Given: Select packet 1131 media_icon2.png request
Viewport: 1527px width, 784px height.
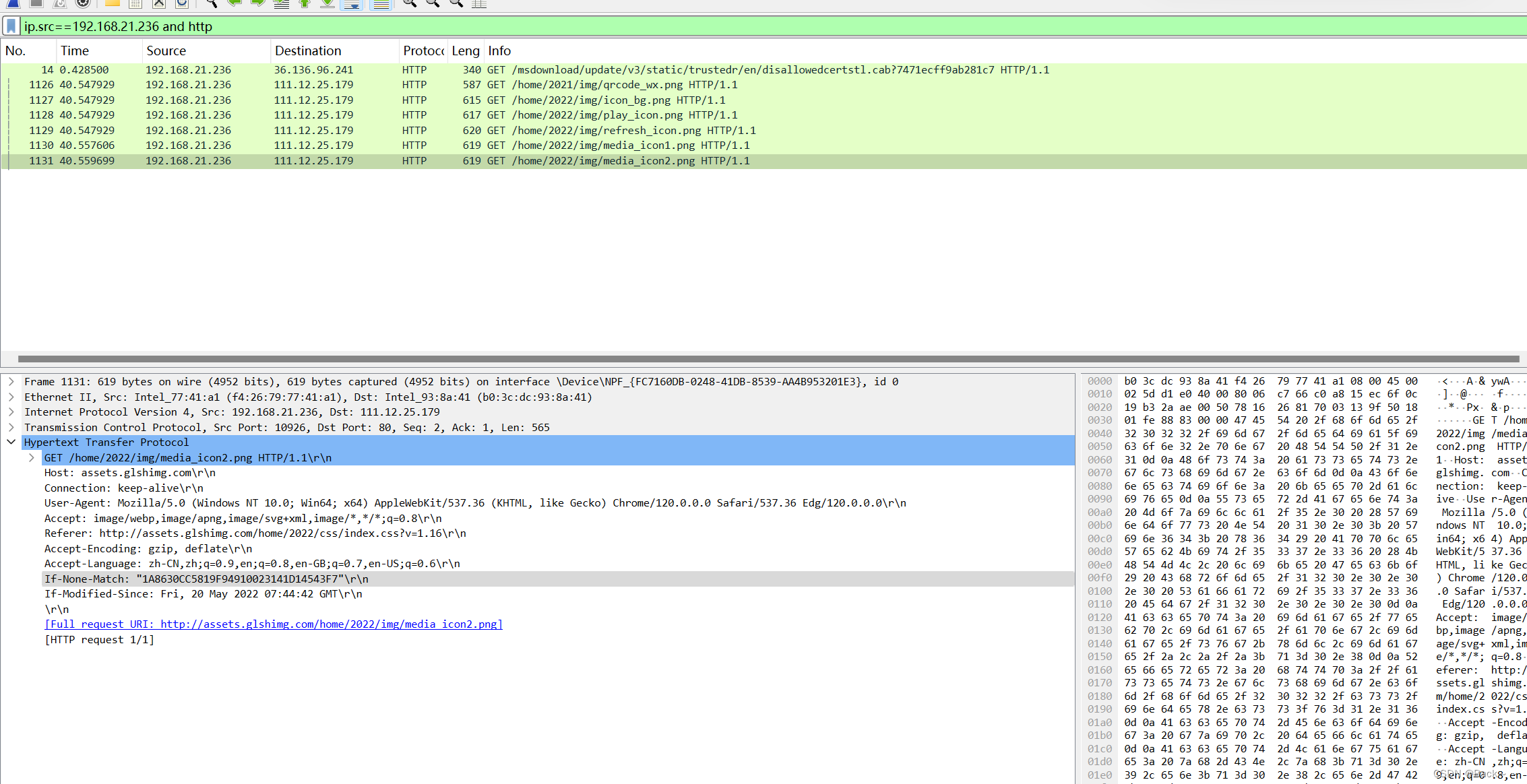Looking at the screenshot, I should (763, 161).
